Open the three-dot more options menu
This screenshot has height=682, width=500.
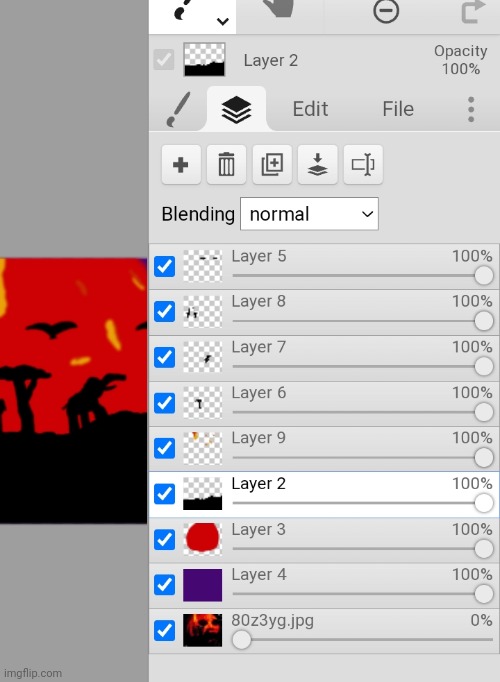(x=471, y=109)
